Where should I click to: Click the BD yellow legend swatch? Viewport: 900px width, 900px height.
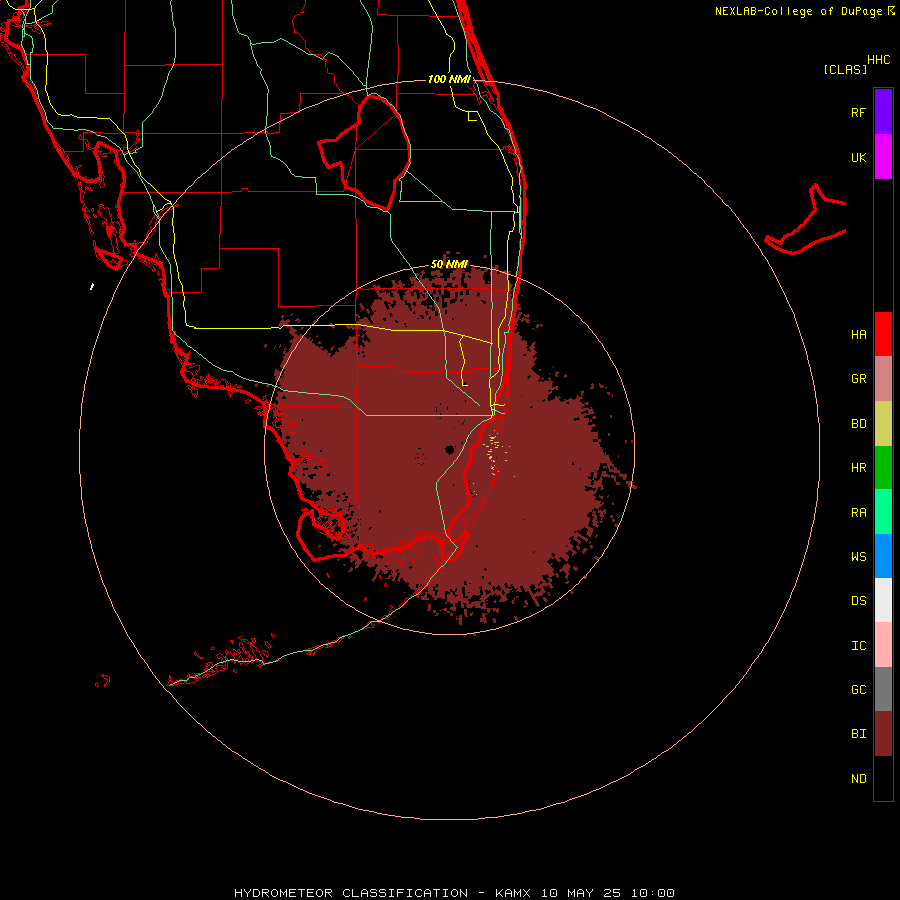coord(883,424)
